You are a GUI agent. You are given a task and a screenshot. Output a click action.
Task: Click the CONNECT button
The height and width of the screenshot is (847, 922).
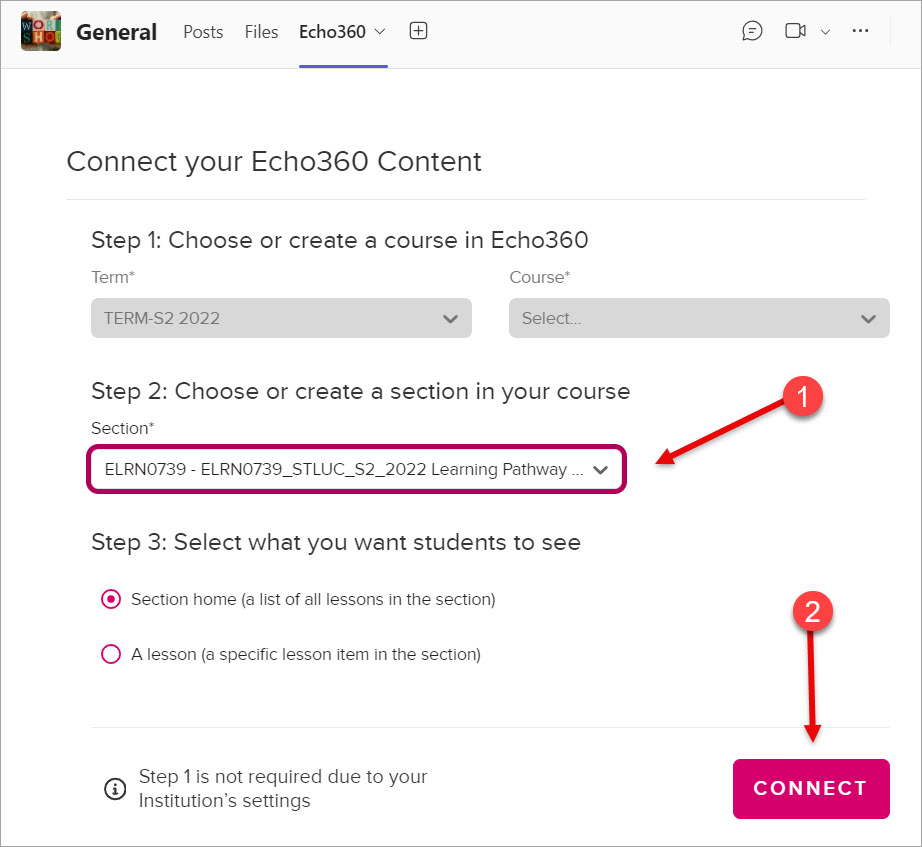pos(811,789)
